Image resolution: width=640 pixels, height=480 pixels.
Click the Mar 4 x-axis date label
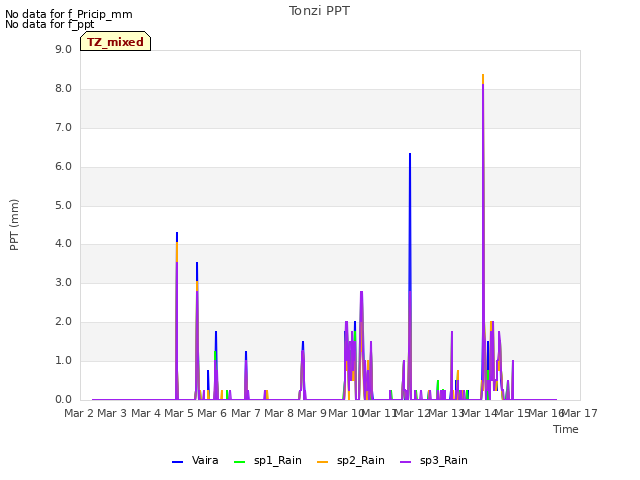tap(146, 413)
